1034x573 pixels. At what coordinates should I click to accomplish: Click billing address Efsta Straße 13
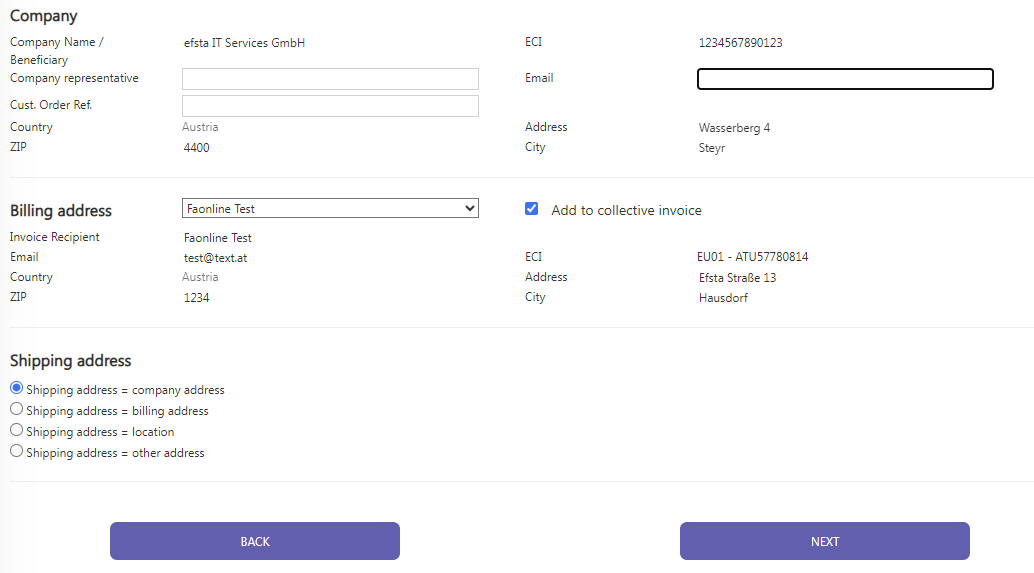(737, 278)
